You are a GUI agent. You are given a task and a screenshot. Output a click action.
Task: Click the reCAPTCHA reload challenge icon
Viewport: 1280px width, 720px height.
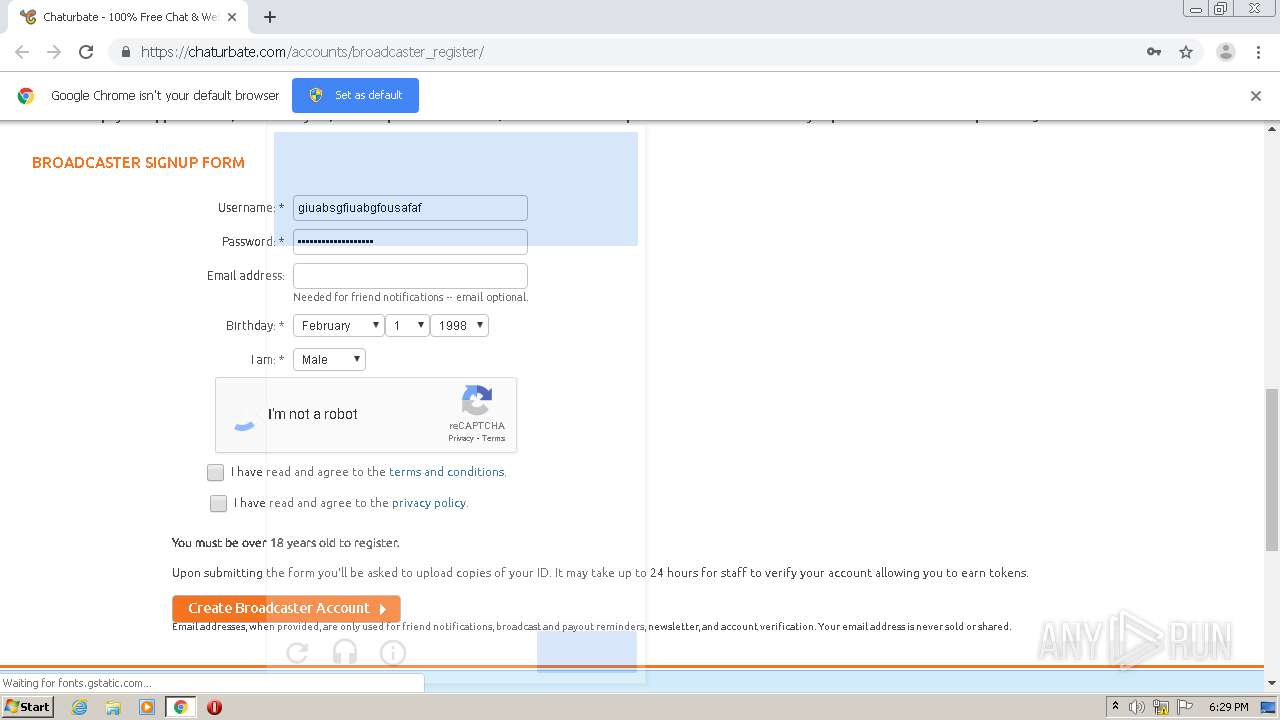click(297, 653)
